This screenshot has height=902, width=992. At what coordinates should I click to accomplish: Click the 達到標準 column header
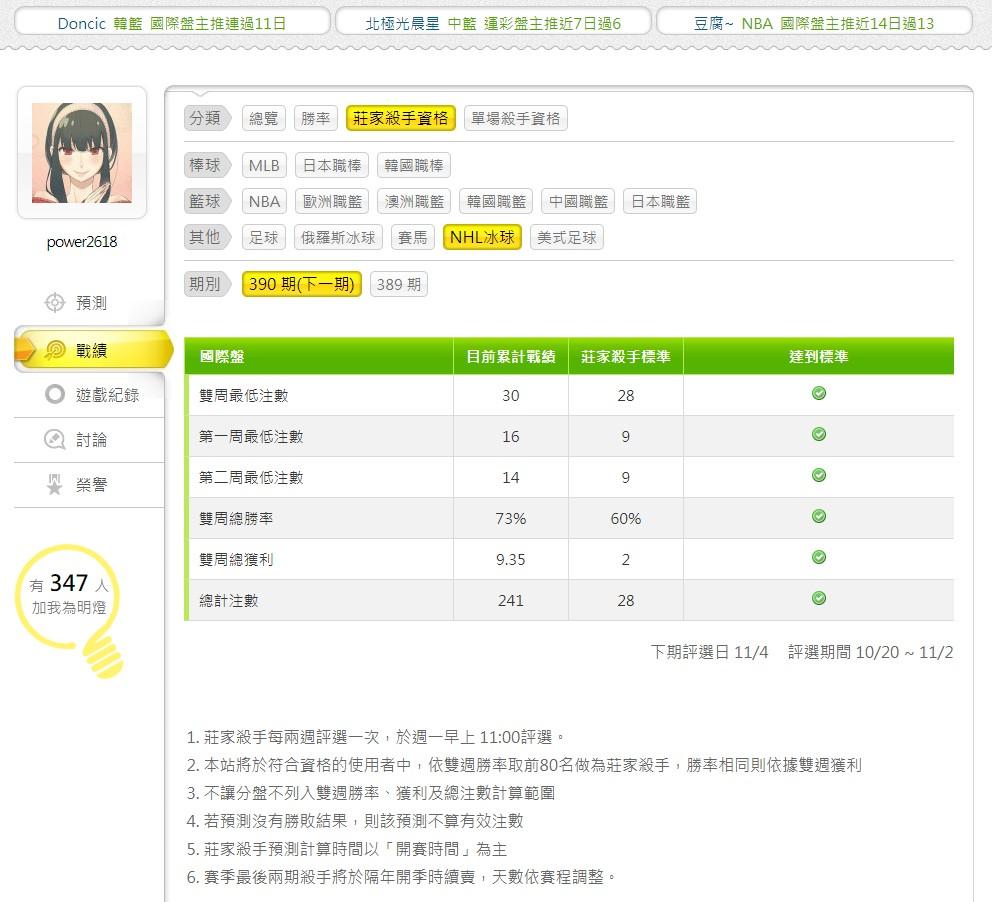click(x=819, y=356)
